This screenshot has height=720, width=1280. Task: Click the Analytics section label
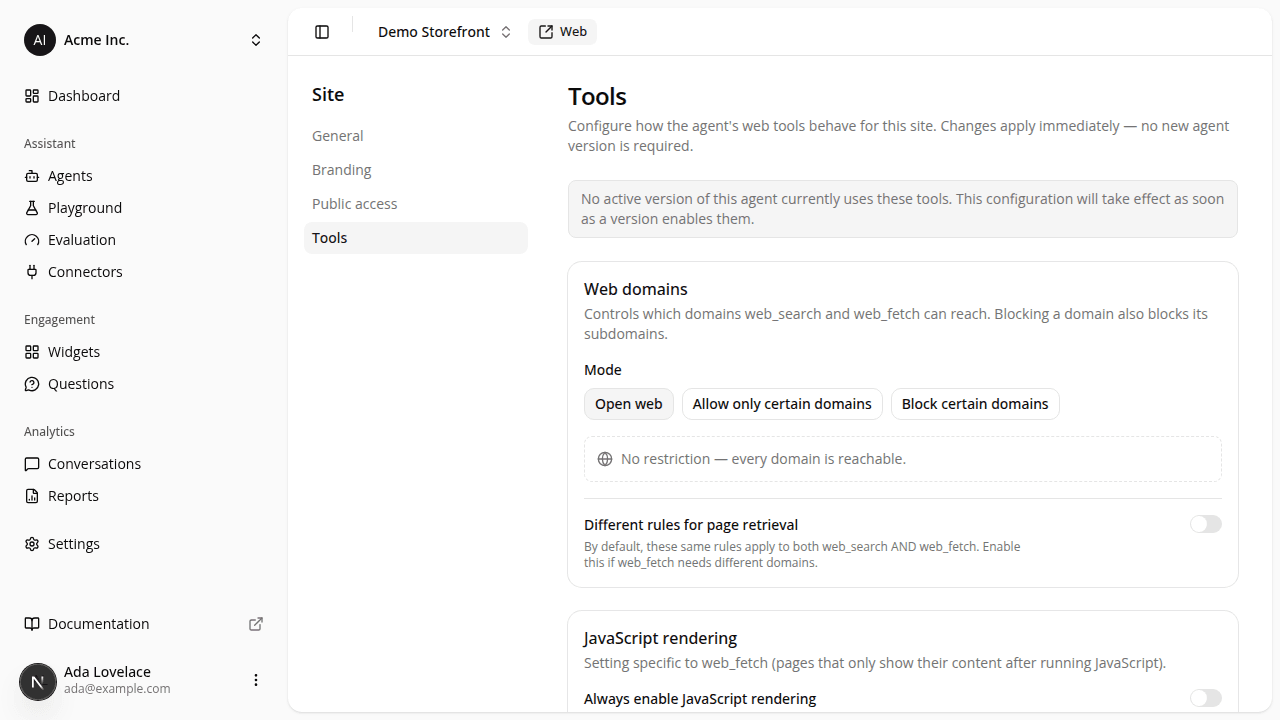pos(49,432)
